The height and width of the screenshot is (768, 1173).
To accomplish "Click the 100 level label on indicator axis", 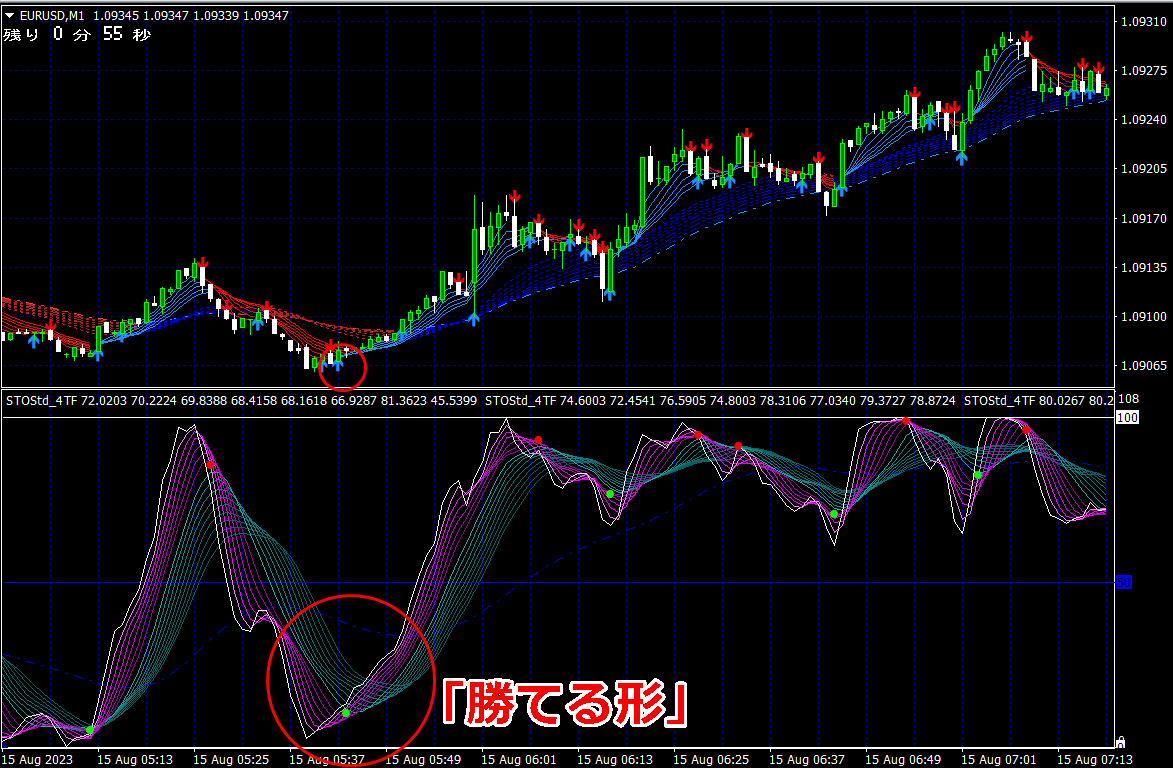I will click(x=1127, y=417).
